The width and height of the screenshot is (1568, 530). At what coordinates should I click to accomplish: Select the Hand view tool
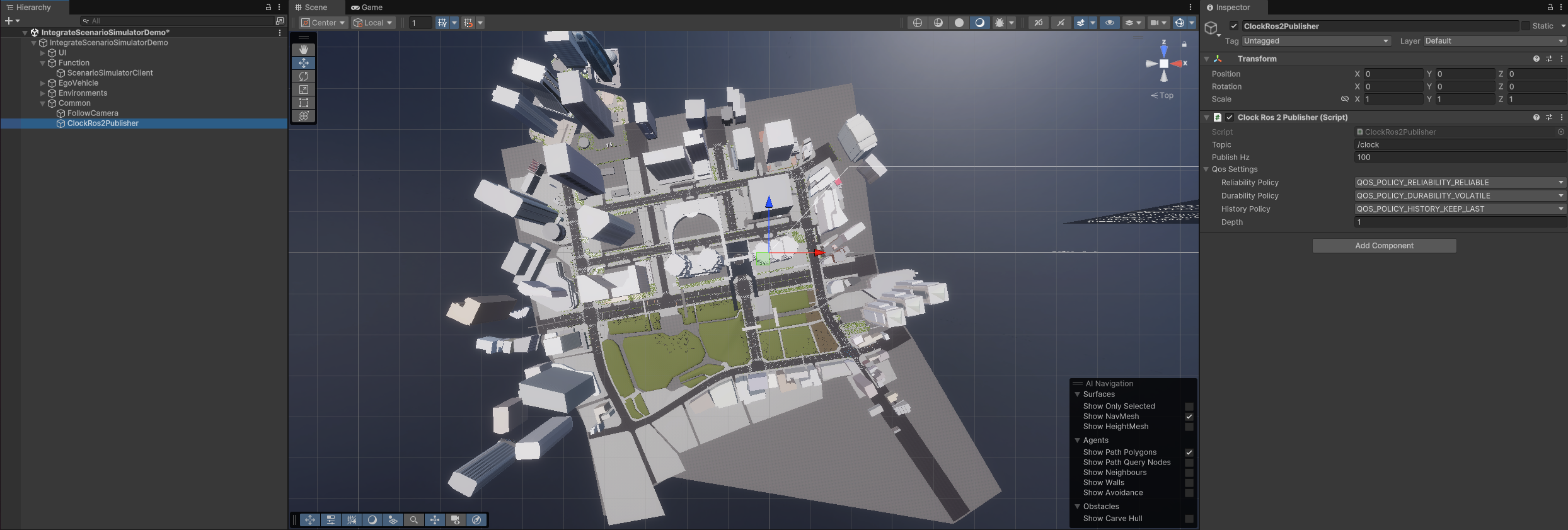304,49
